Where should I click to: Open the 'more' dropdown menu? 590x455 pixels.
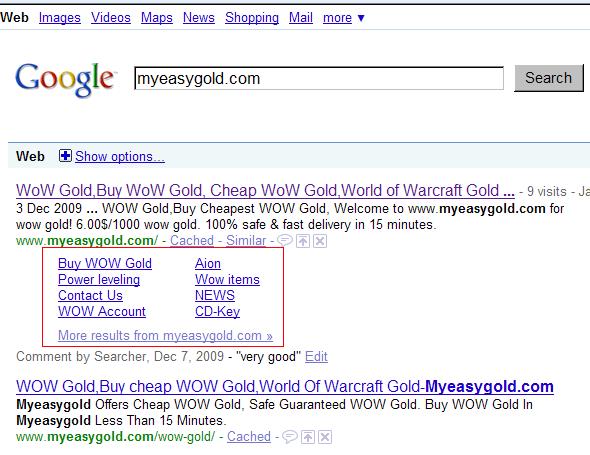click(344, 18)
